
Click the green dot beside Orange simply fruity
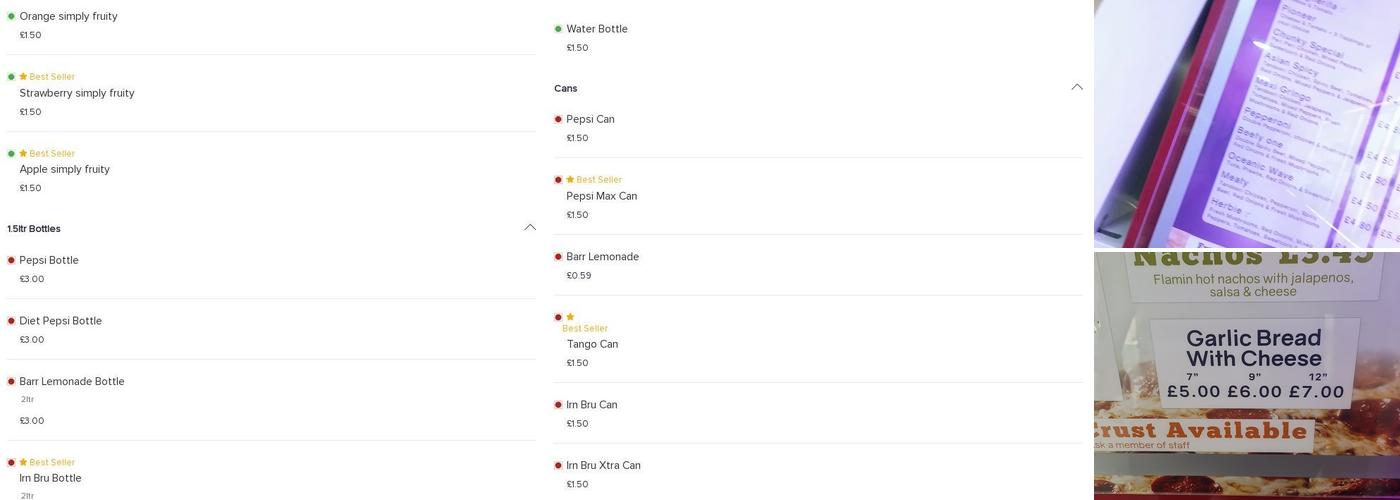coord(11,17)
